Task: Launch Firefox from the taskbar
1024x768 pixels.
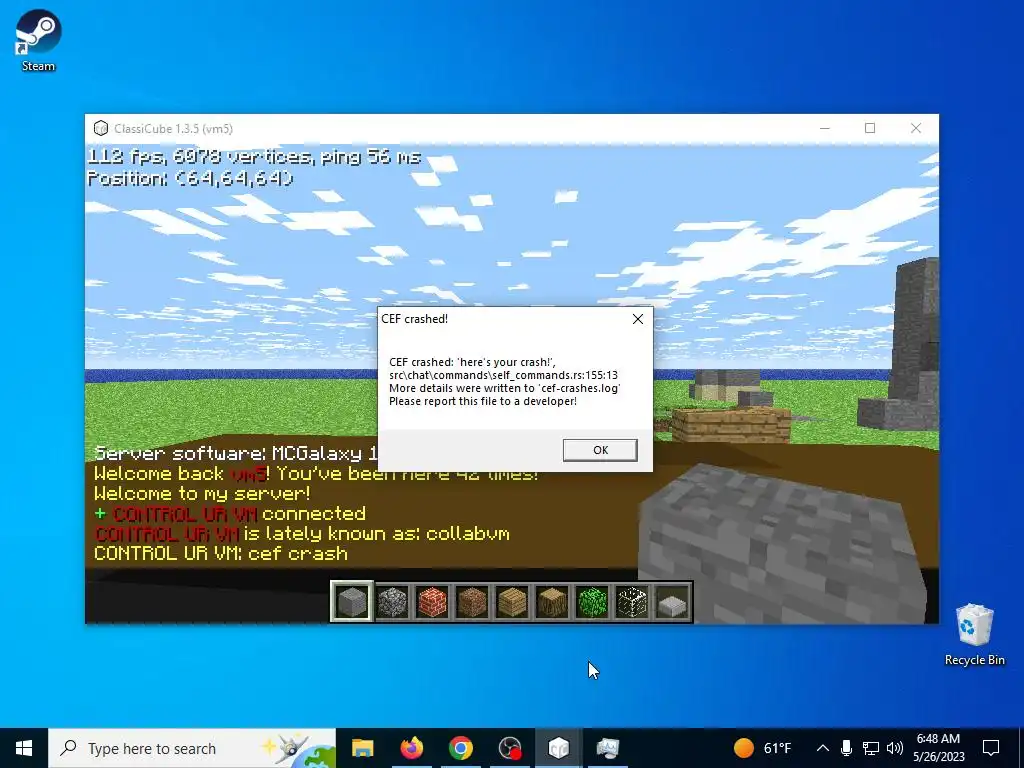Action: (x=411, y=748)
